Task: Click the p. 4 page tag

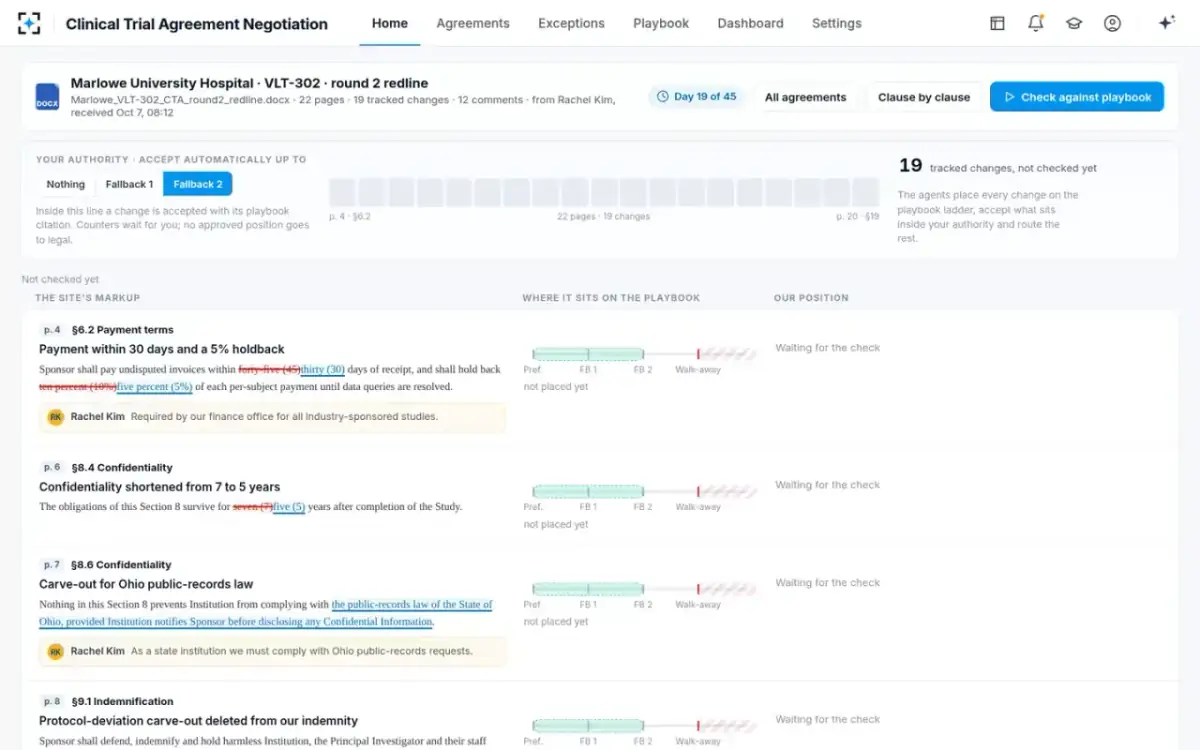Action: (52, 330)
